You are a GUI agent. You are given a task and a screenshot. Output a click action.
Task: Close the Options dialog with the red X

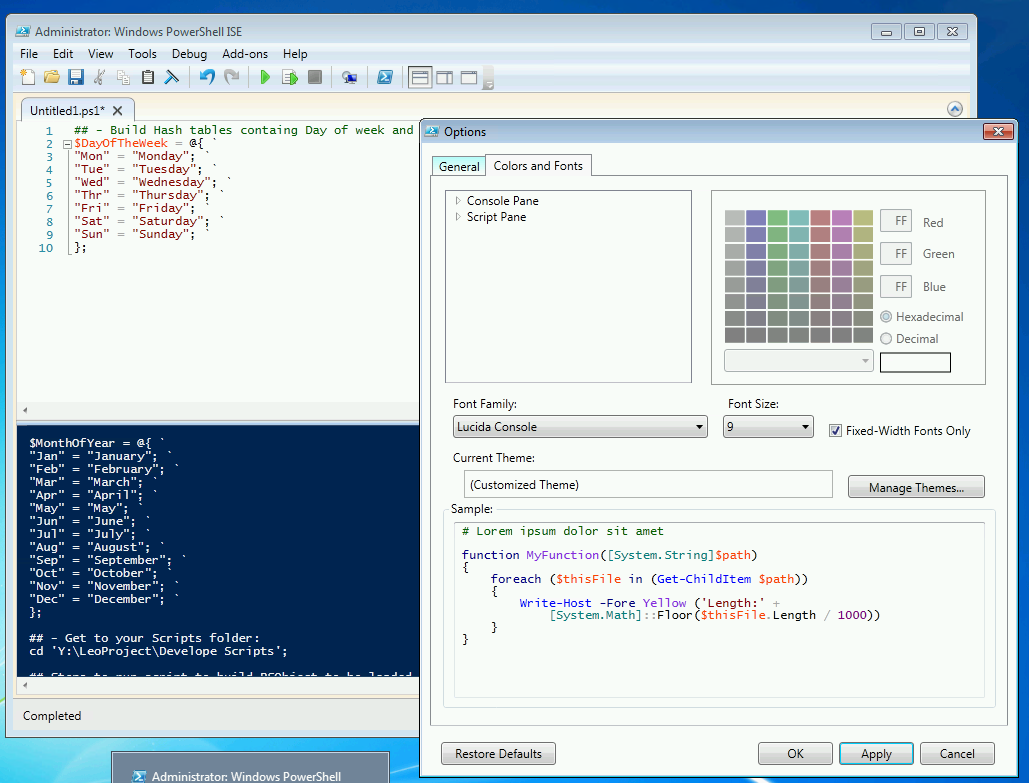pos(998,131)
